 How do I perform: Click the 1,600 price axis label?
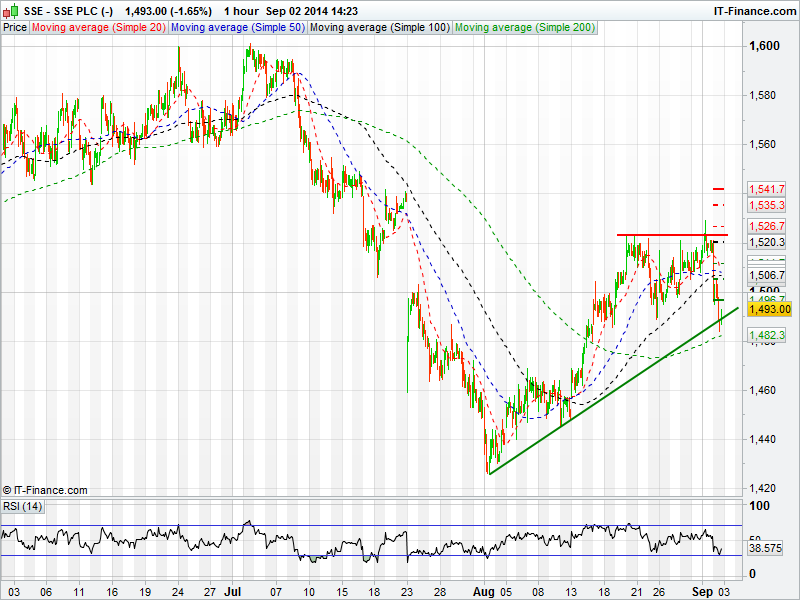(x=764, y=46)
